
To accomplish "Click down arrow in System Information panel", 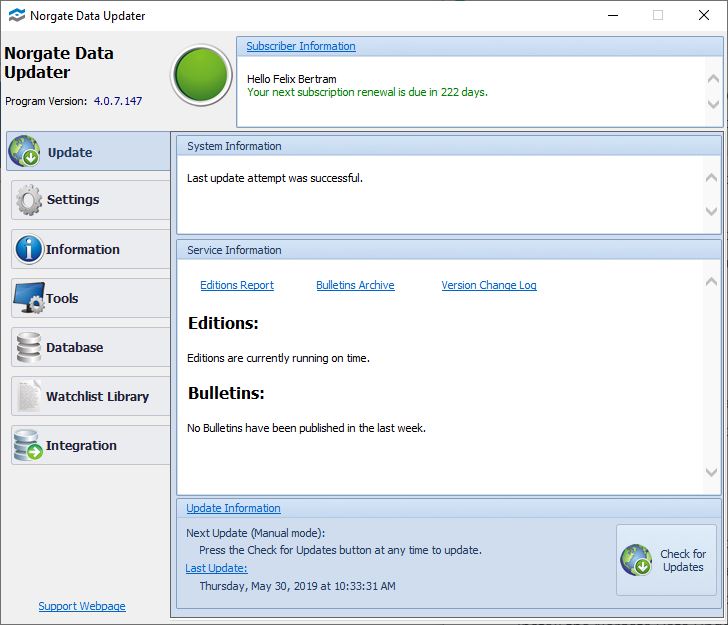I will coord(711,211).
